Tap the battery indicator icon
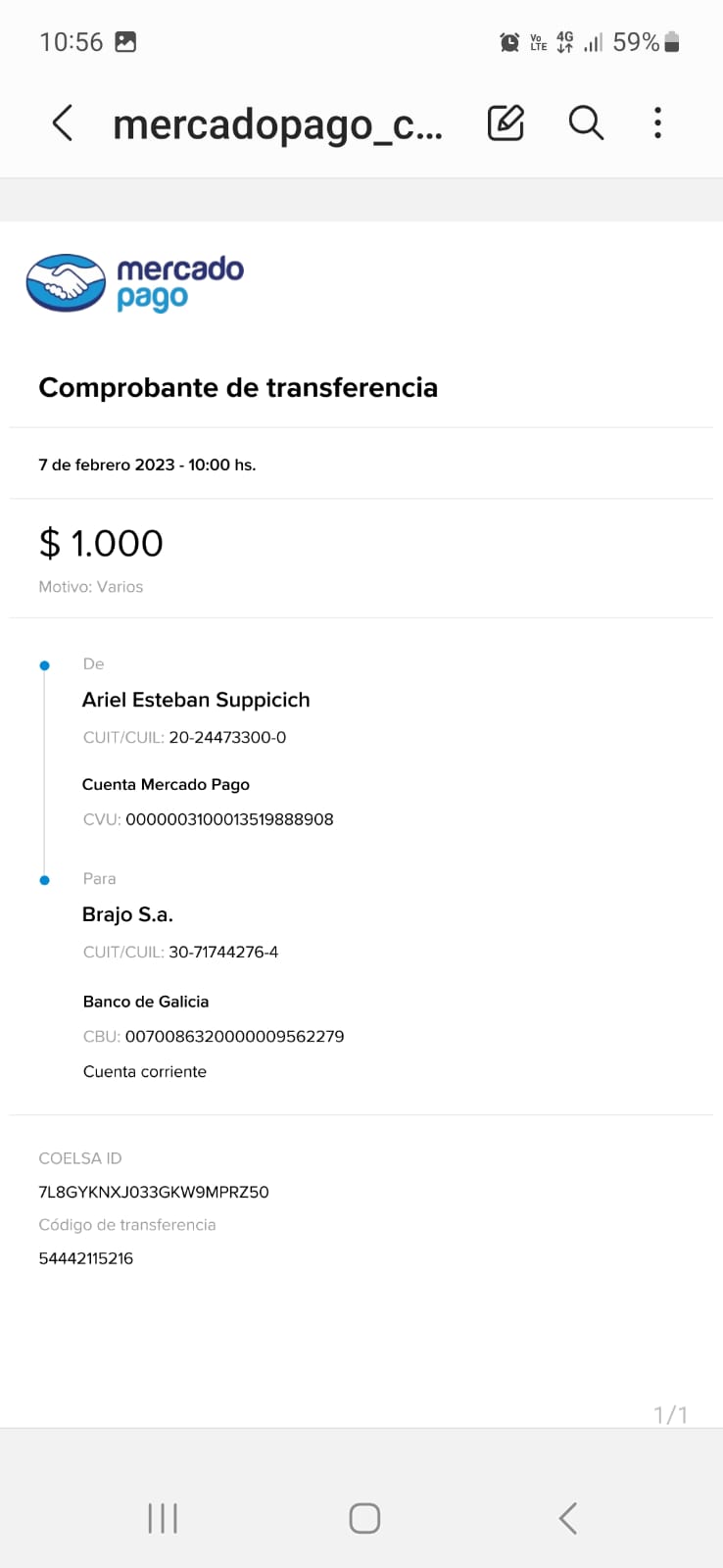The width and height of the screenshot is (723, 1568). [x=672, y=42]
